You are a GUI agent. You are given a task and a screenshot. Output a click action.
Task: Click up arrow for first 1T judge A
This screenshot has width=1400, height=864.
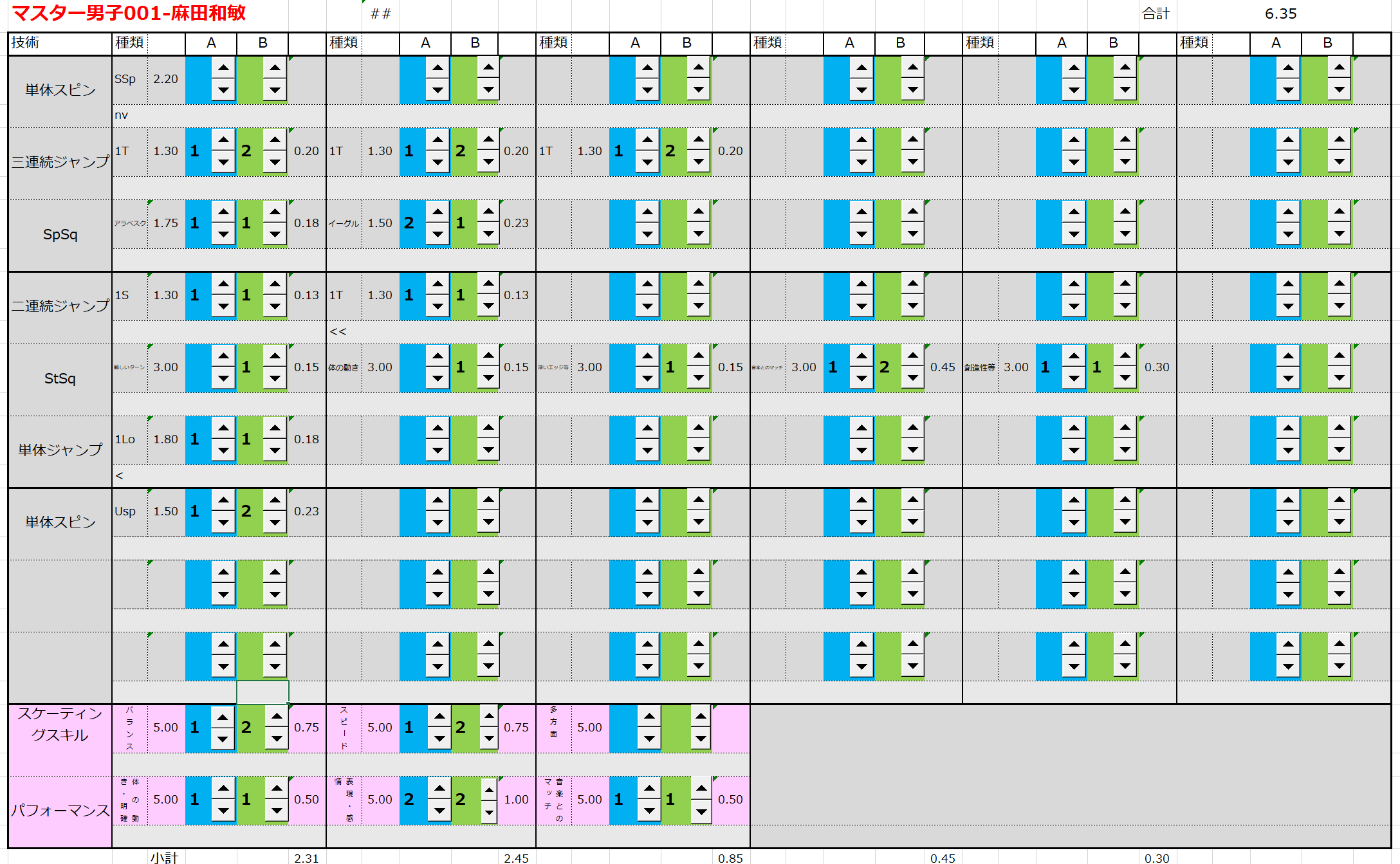pyautogui.click(x=223, y=140)
